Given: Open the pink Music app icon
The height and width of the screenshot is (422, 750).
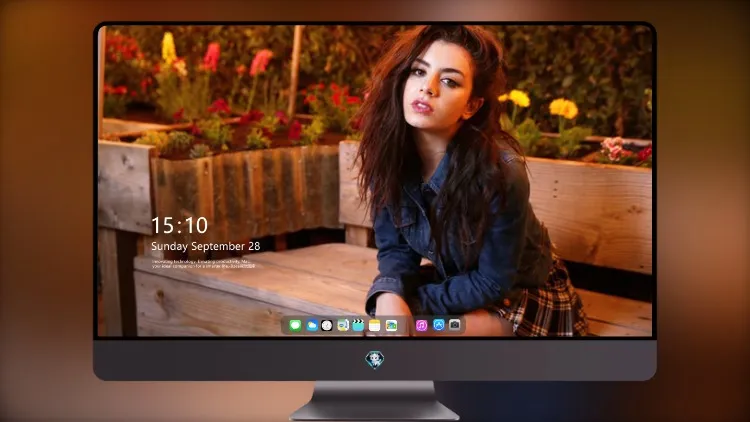Looking at the screenshot, I should [421, 325].
